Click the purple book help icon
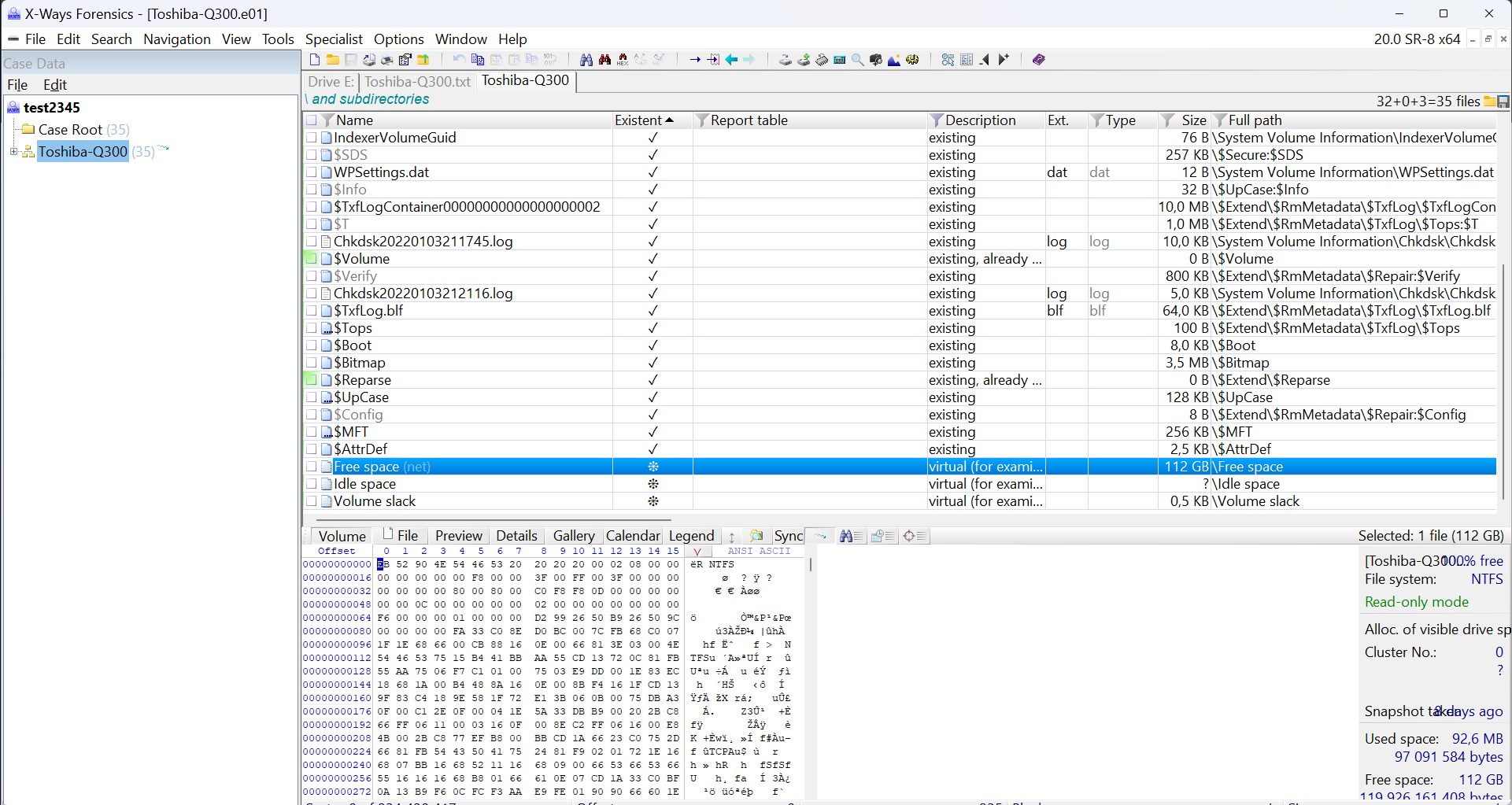This screenshot has height=805, width=1512. pos(1039,60)
